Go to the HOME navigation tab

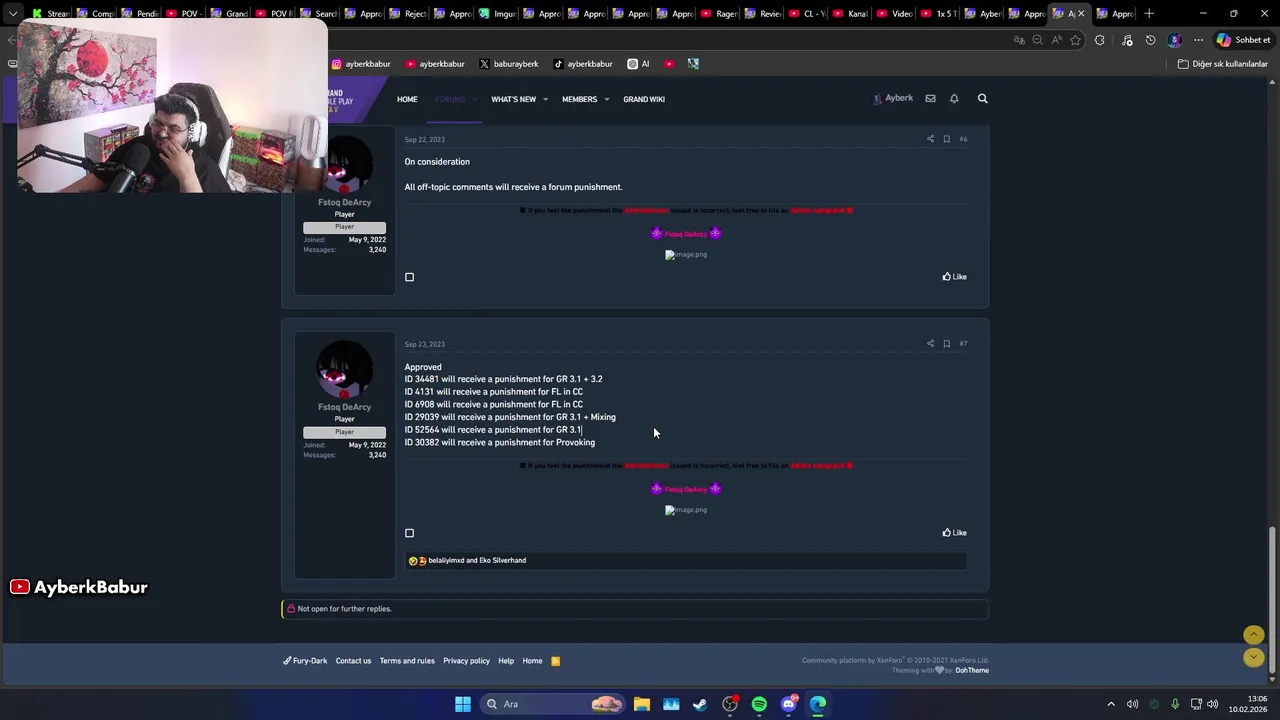click(407, 99)
